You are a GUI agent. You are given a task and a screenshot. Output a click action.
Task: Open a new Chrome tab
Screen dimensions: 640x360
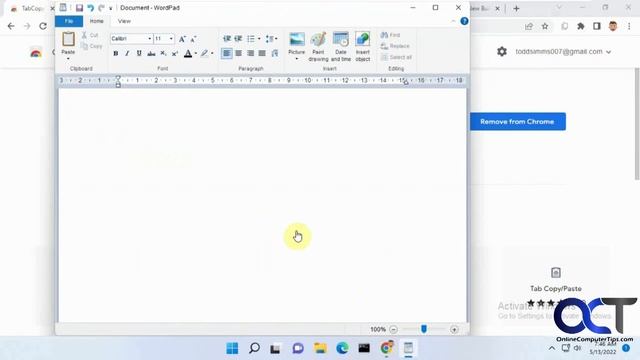(516, 8)
